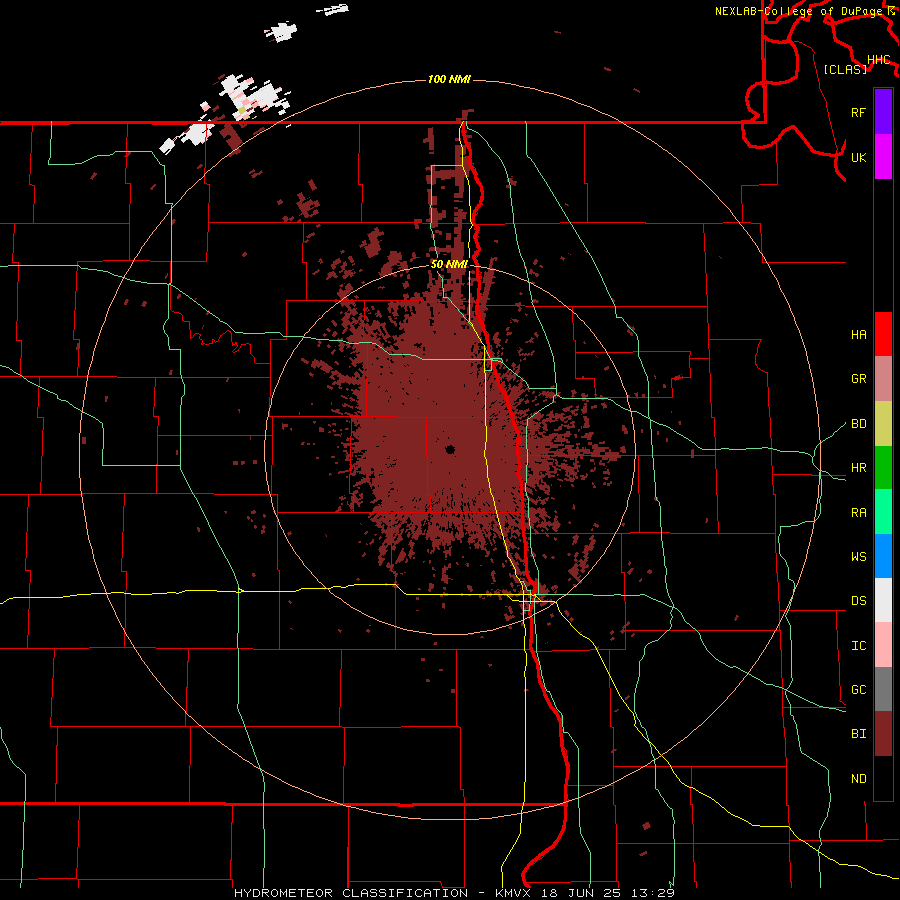The height and width of the screenshot is (900, 900).
Task: Select the BD yellow legend color
Action: point(883,424)
